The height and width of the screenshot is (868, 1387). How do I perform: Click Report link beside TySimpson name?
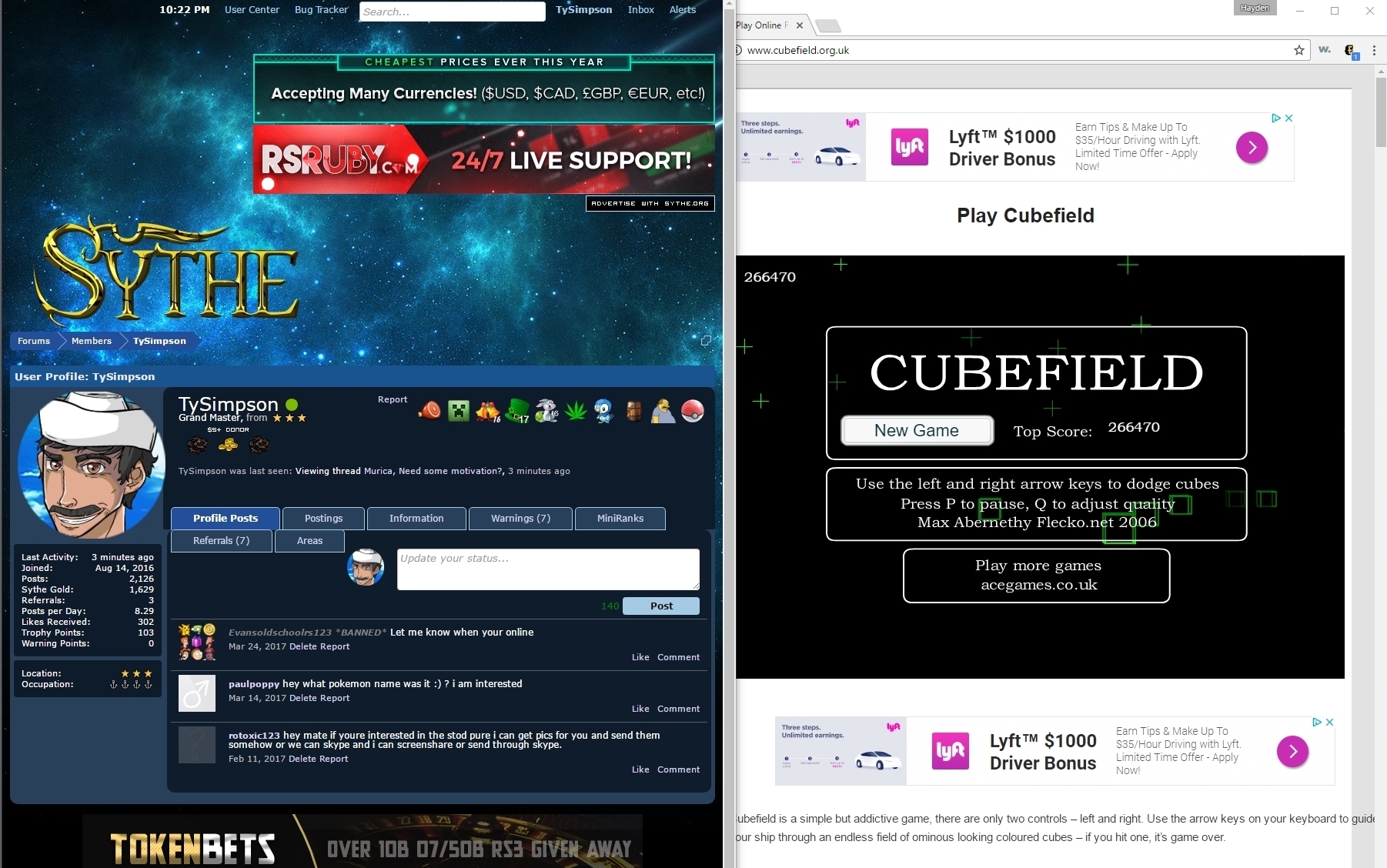click(x=393, y=399)
